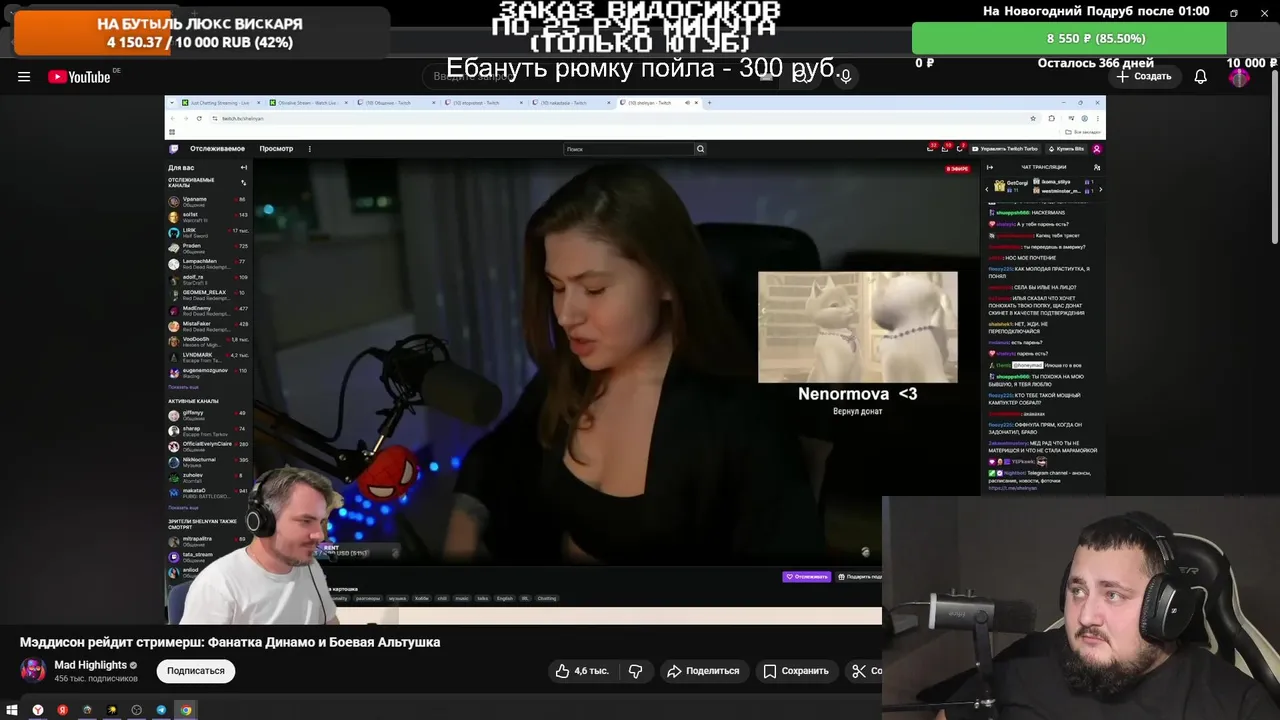Click the YouTube voice search microphone

(846, 77)
